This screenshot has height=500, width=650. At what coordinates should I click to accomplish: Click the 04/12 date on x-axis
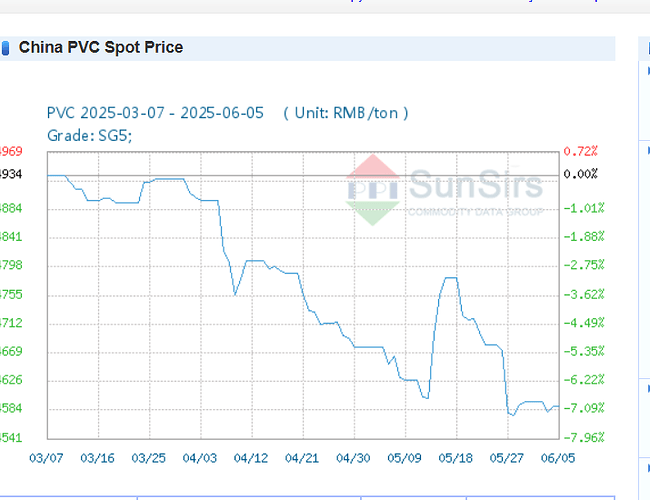[251, 457]
